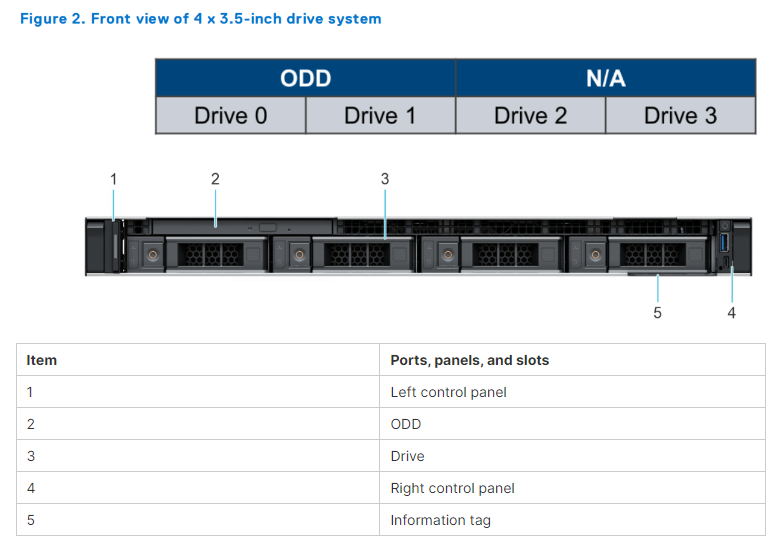The height and width of the screenshot is (544, 775).
Task: Click the 'Ports, panels, and slots' column header
Action: 469,360
